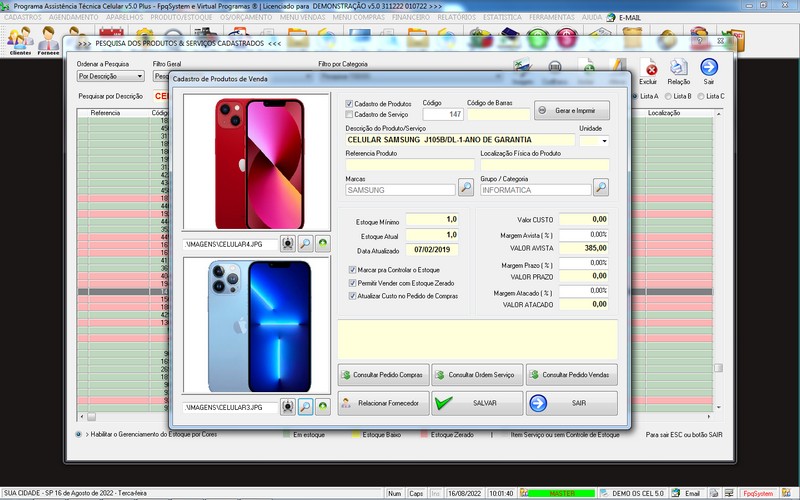This screenshot has height=500, width=800.
Task: Uncheck Marcar pra Controlar o Estoque
Action: tap(353, 270)
